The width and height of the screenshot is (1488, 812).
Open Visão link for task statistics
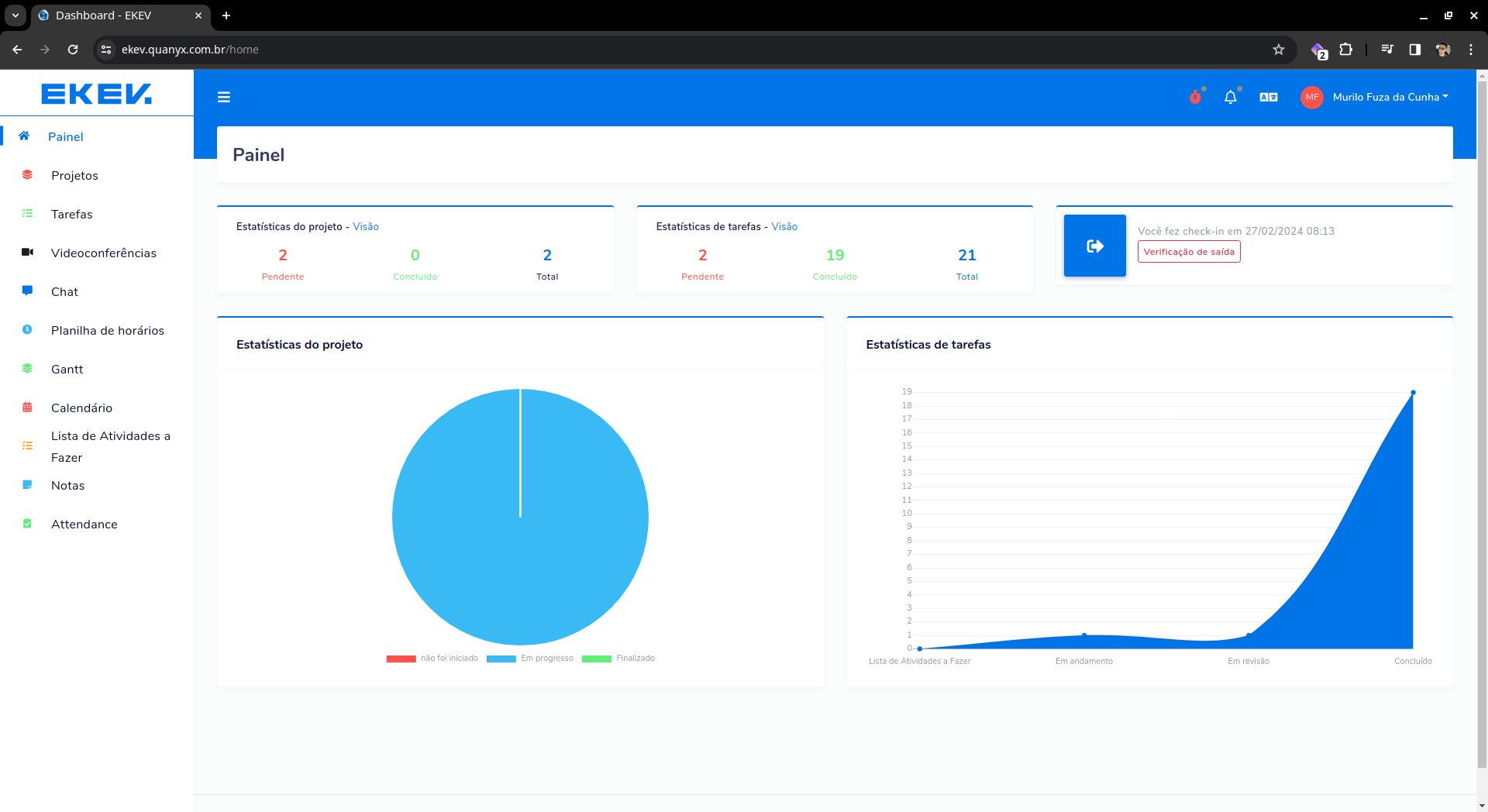point(784,227)
